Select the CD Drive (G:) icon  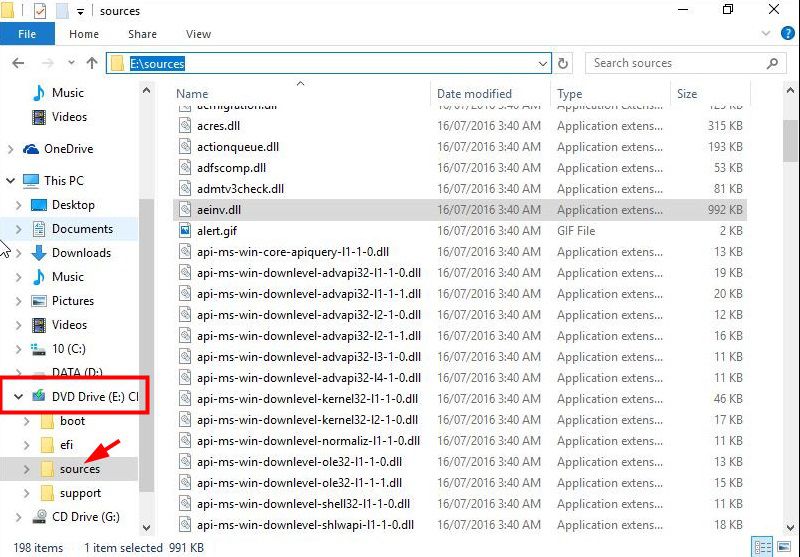click(39, 517)
